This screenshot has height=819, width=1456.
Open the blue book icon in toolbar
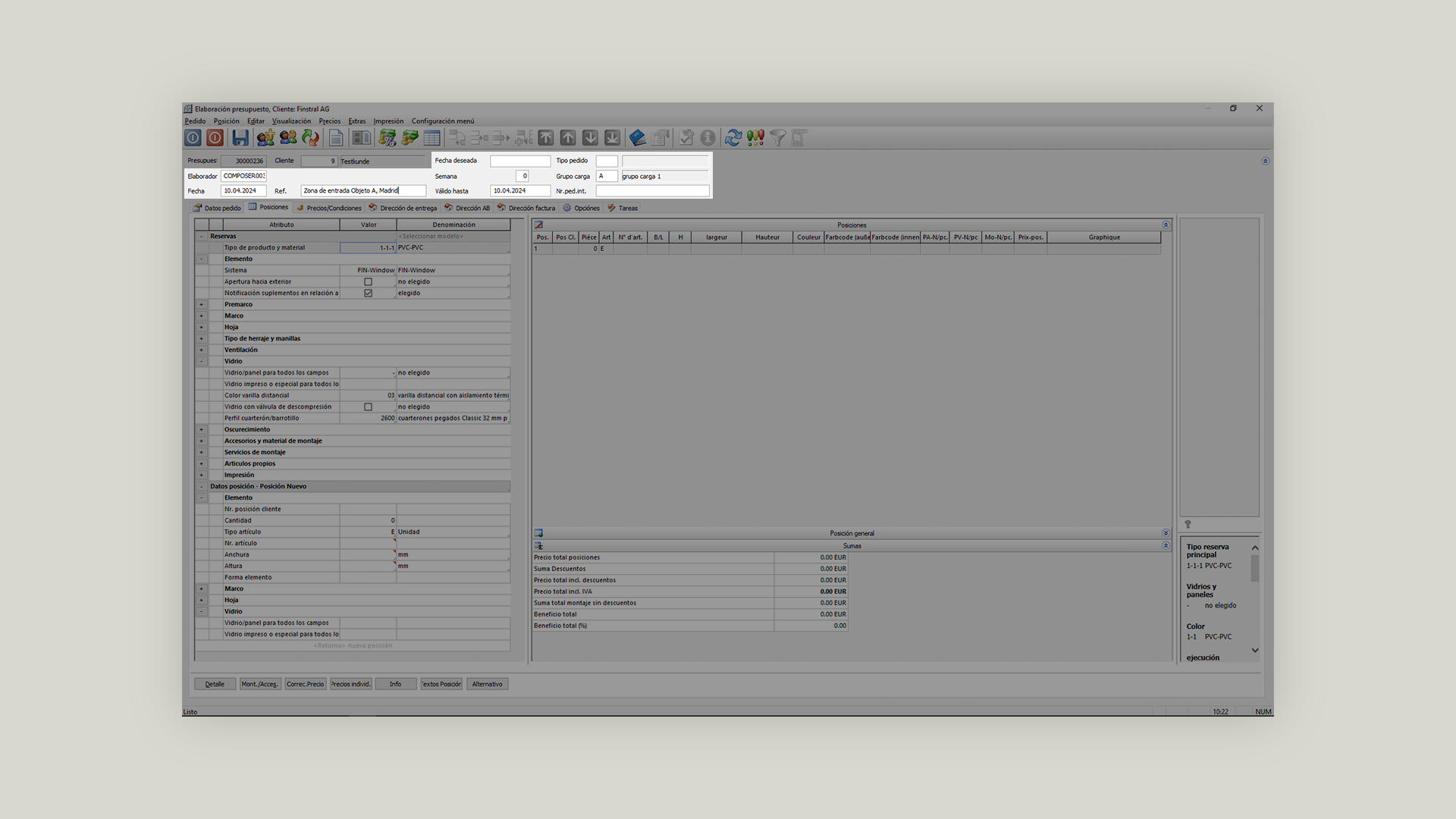(638, 137)
